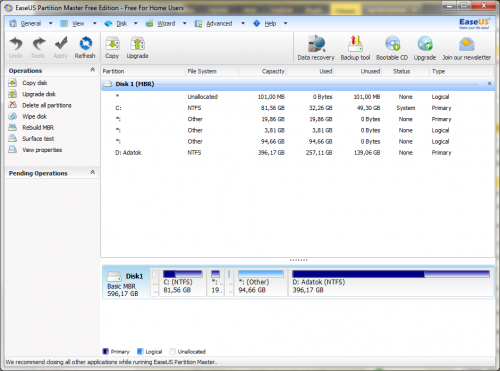Select the D: Adatok (NTFS) partition bar
Image resolution: width=500 pixels, height=371 pixels.
point(391,282)
